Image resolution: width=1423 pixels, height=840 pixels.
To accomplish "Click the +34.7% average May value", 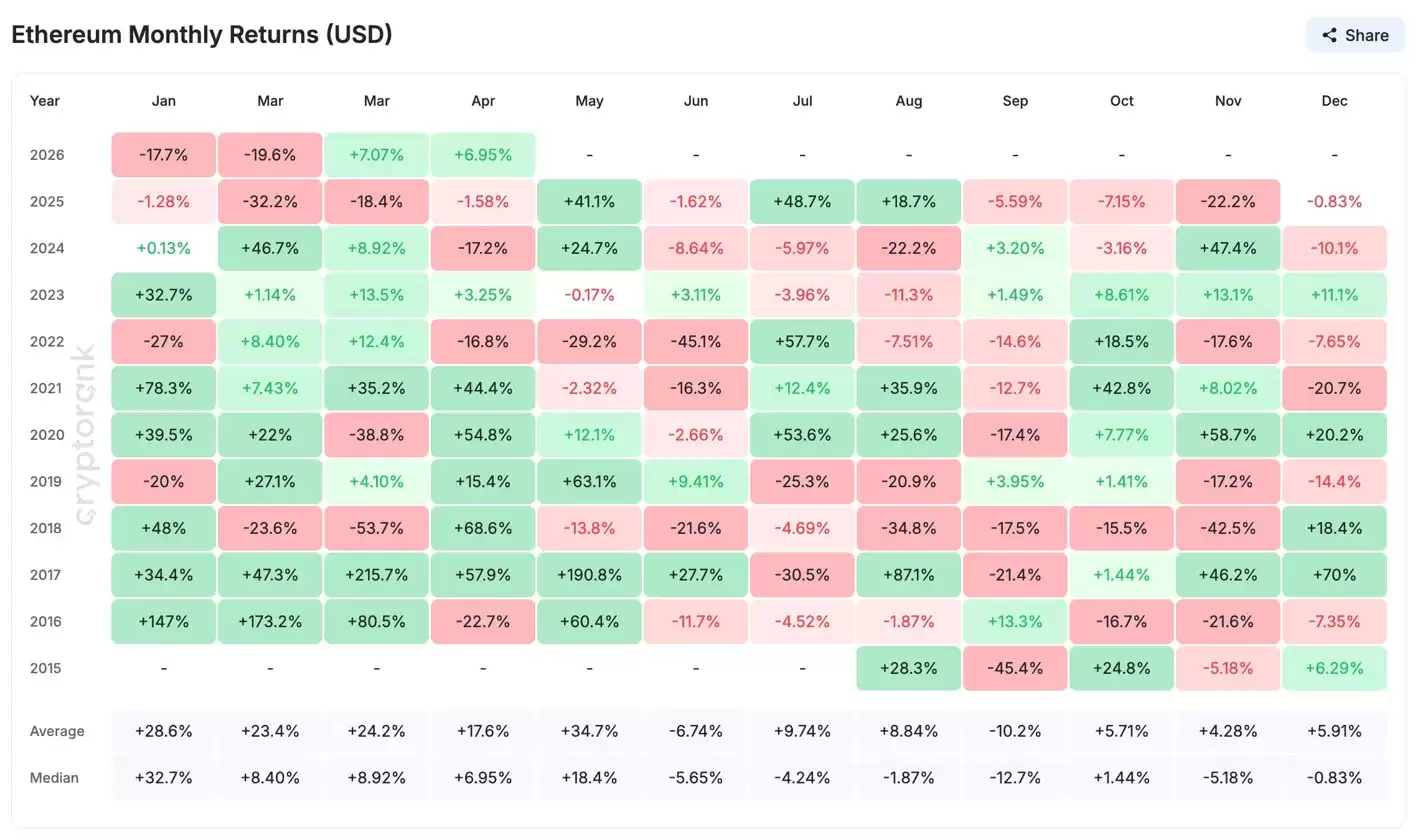I will click(x=589, y=731).
